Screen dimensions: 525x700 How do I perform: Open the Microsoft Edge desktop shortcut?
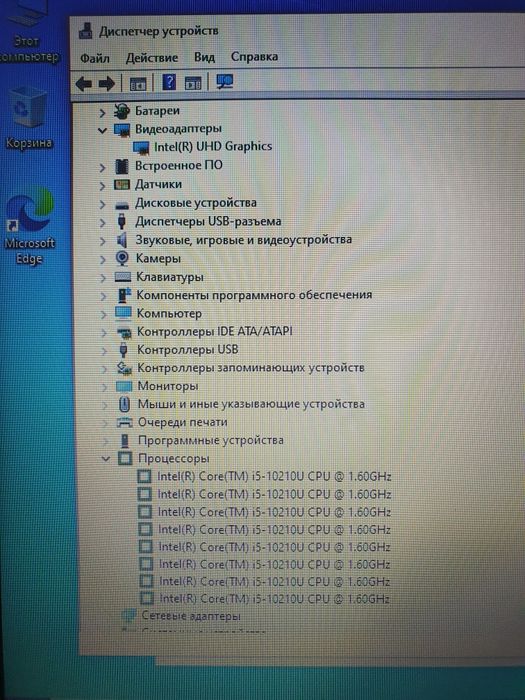[x=29, y=227]
